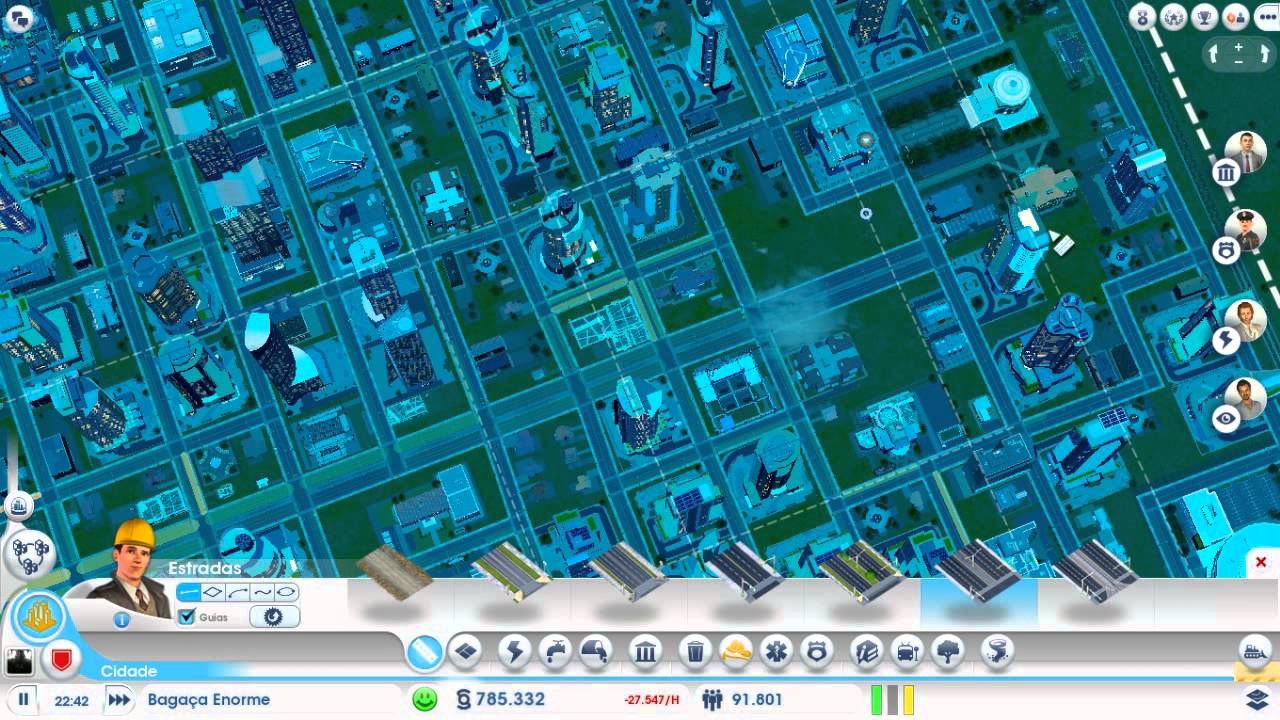Open the population panel showing 91.801
The height and width of the screenshot is (720, 1280).
click(x=742, y=700)
